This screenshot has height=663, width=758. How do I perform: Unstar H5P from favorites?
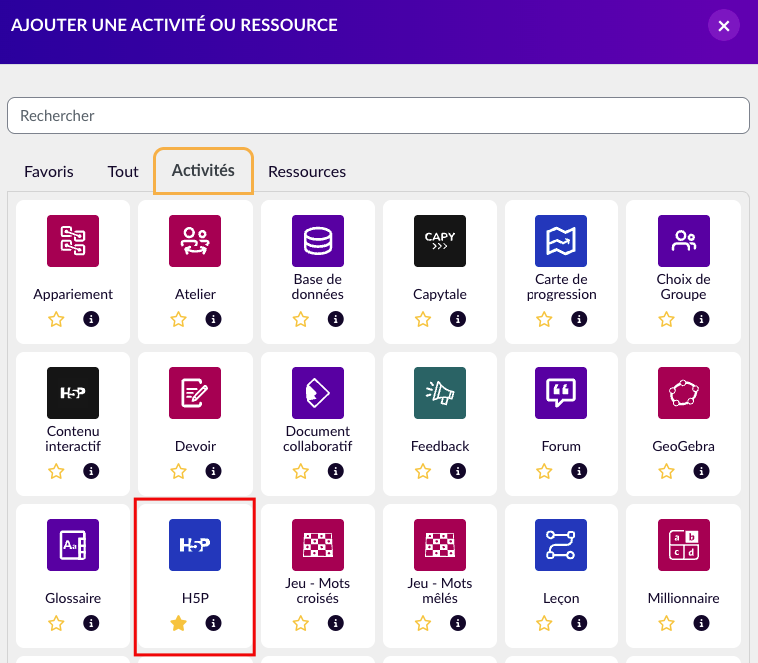179,623
